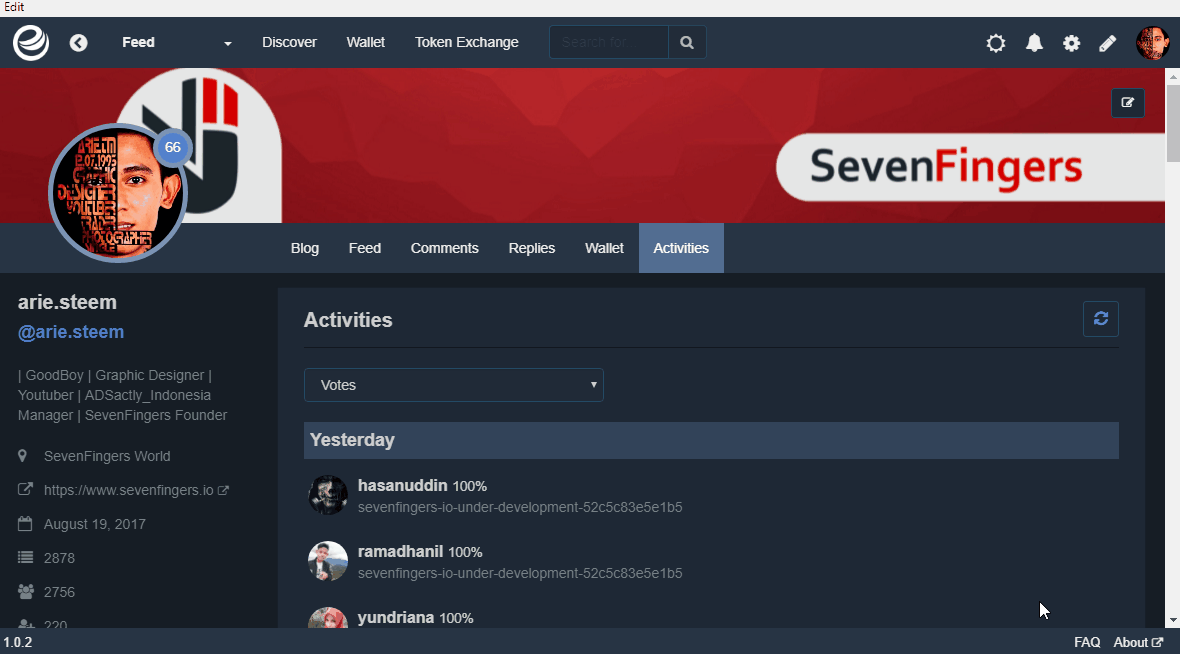Open the About external link
The height and width of the screenshot is (654, 1180).
tap(1138, 642)
